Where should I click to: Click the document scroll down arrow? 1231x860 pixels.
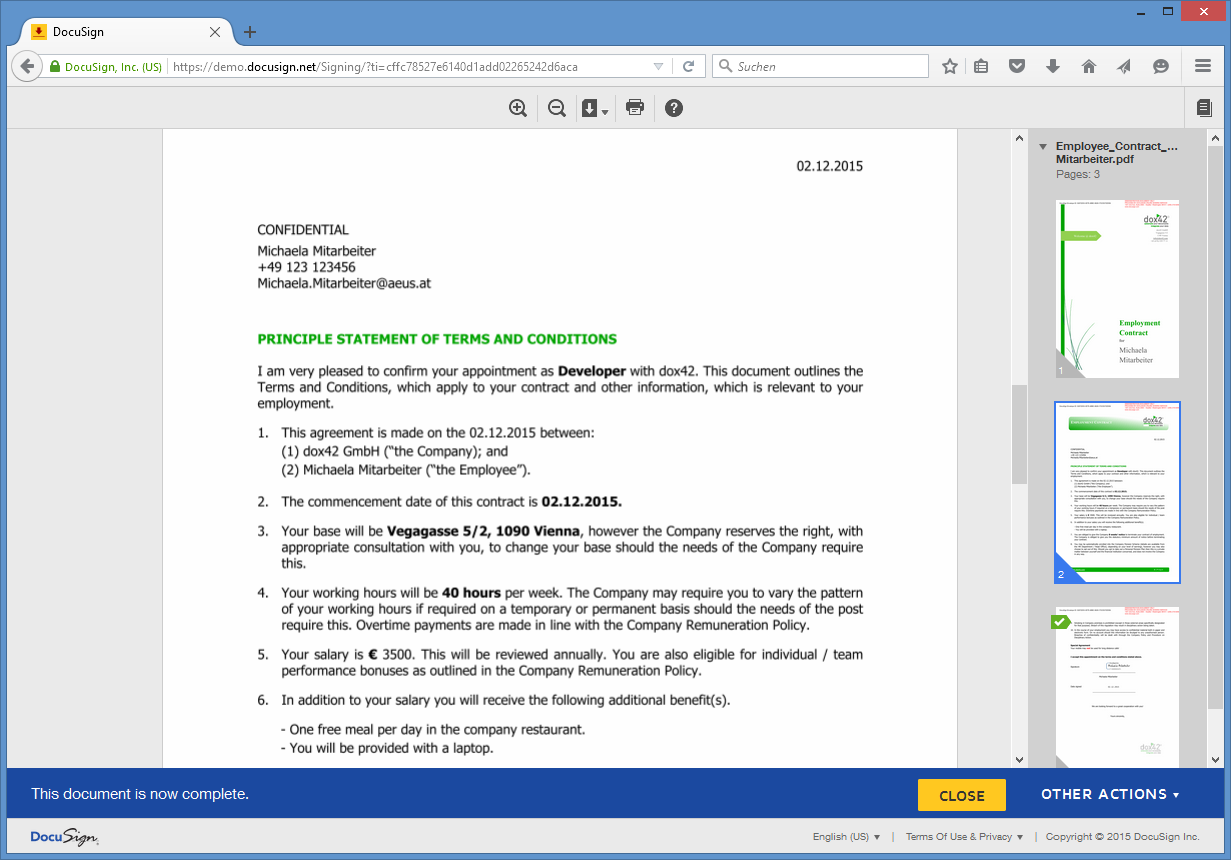(1019, 760)
